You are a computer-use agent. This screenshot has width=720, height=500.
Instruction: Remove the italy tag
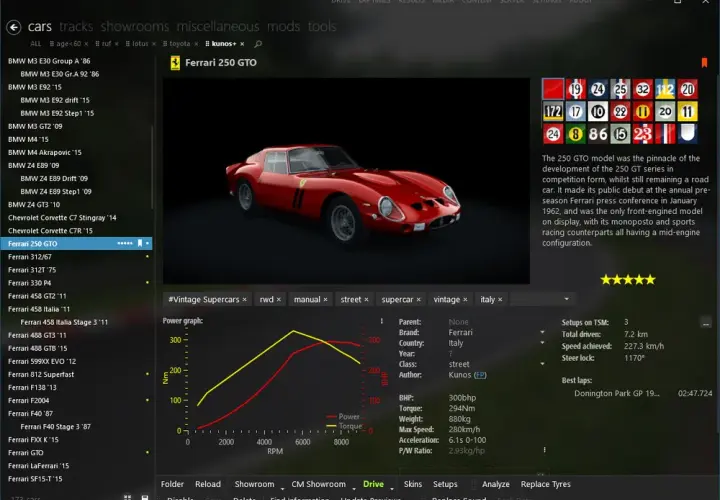(500, 300)
